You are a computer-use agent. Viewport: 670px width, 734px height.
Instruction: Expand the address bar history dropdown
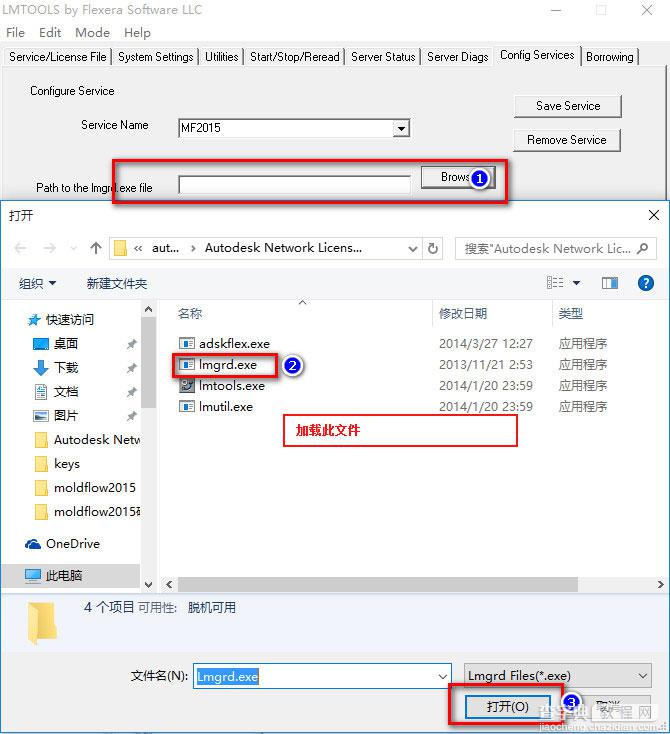pyautogui.click(x=412, y=249)
